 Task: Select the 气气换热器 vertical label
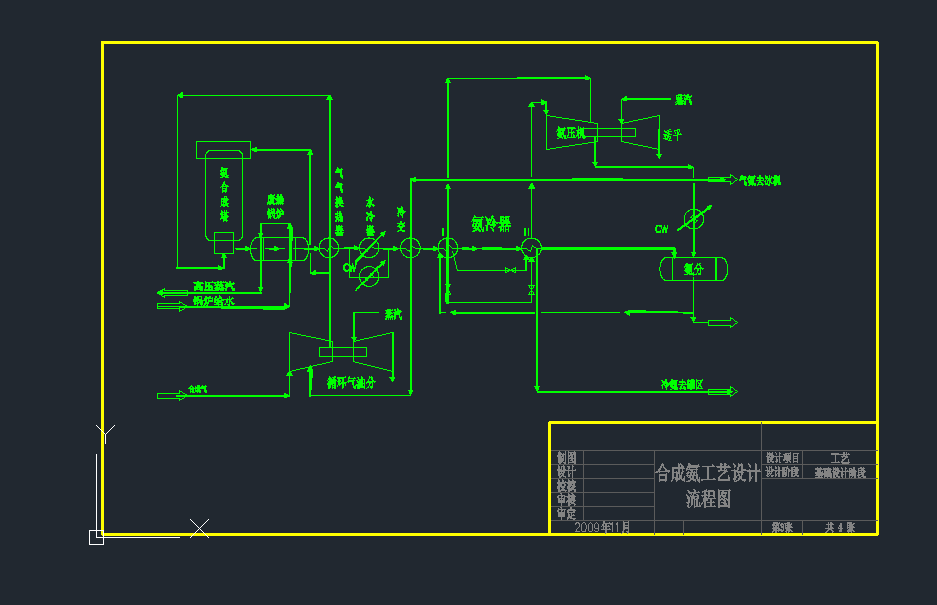click(x=339, y=200)
